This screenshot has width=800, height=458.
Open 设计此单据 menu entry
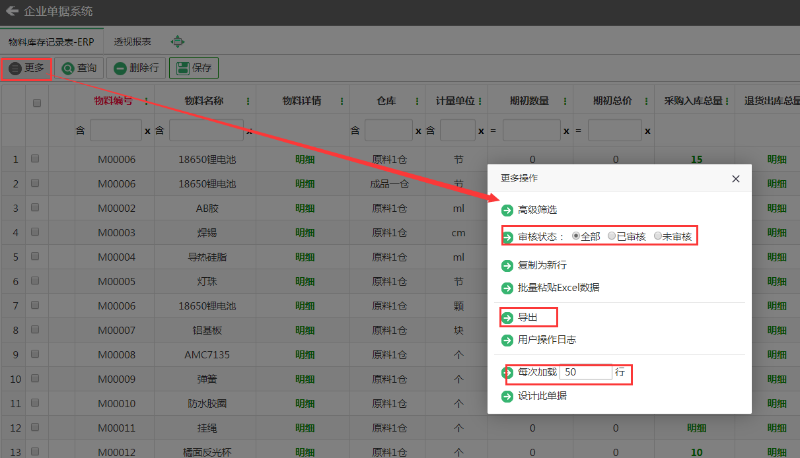tap(542, 396)
